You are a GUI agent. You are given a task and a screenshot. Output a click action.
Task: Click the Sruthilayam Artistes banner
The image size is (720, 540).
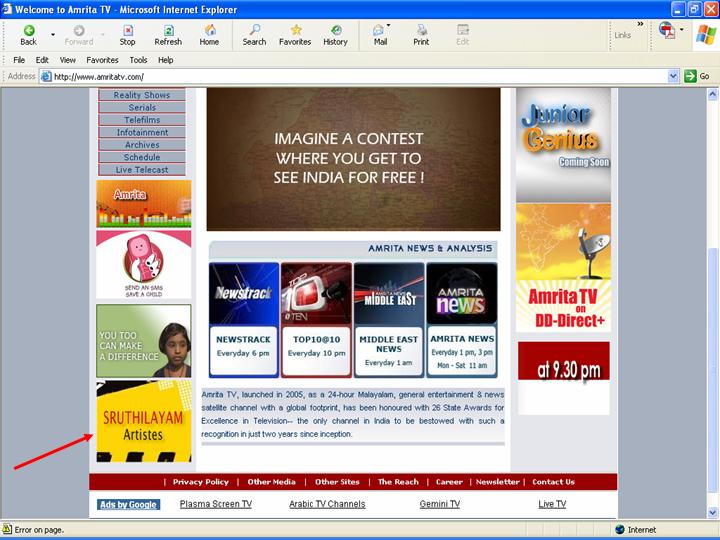click(x=143, y=421)
